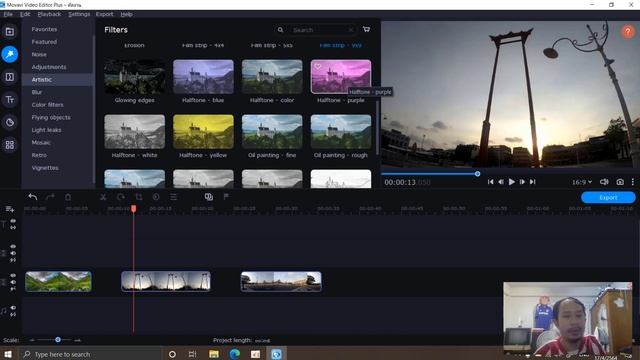Open the Stickers tab icon
Viewport: 640px width, 360px height.
click(x=10, y=122)
